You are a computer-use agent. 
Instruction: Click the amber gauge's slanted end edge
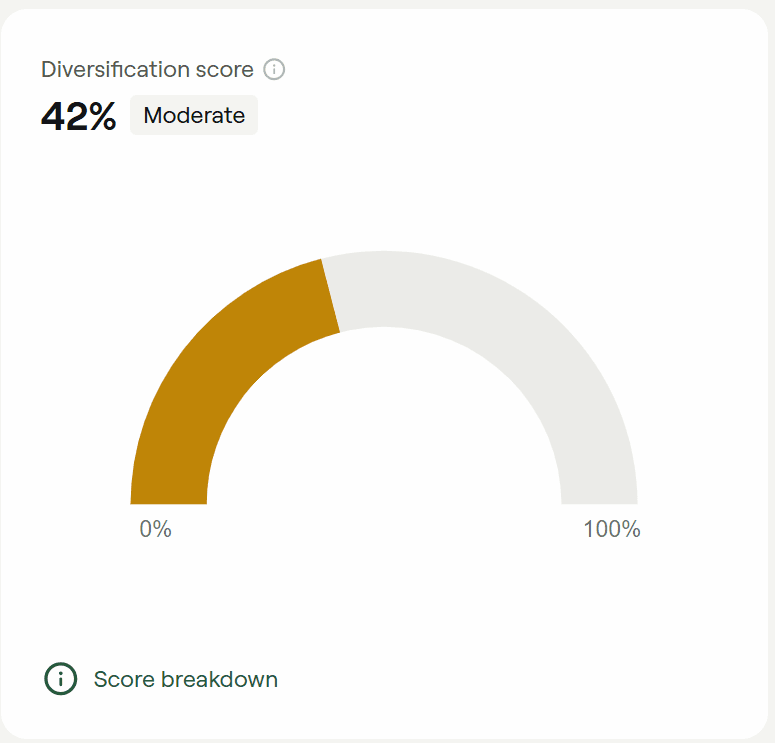click(x=331, y=296)
